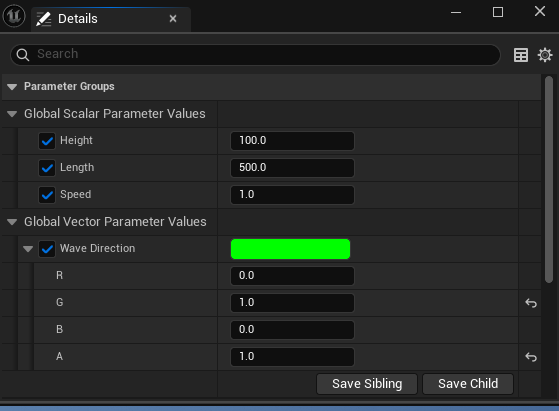Viewport: 559px width, 411px height.
Task: Close the Details tab
Action: click(x=173, y=19)
